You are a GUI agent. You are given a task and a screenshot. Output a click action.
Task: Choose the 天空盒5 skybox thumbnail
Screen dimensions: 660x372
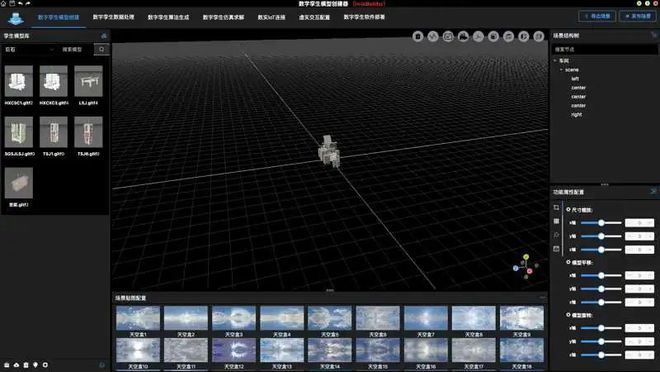coord(330,318)
